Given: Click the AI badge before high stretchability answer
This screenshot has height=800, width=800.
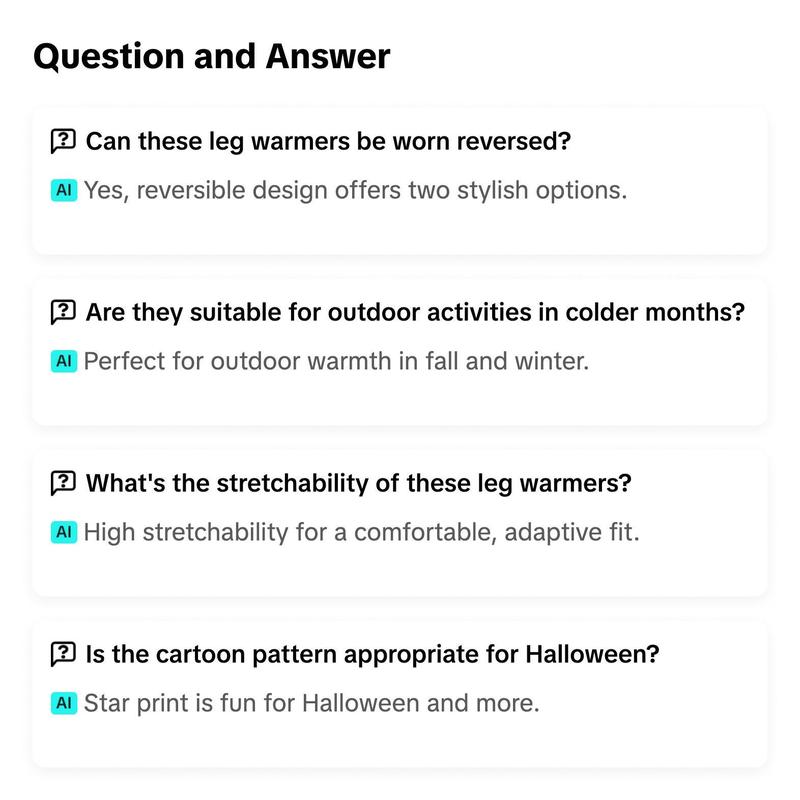Looking at the screenshot, I should point(64,532).
